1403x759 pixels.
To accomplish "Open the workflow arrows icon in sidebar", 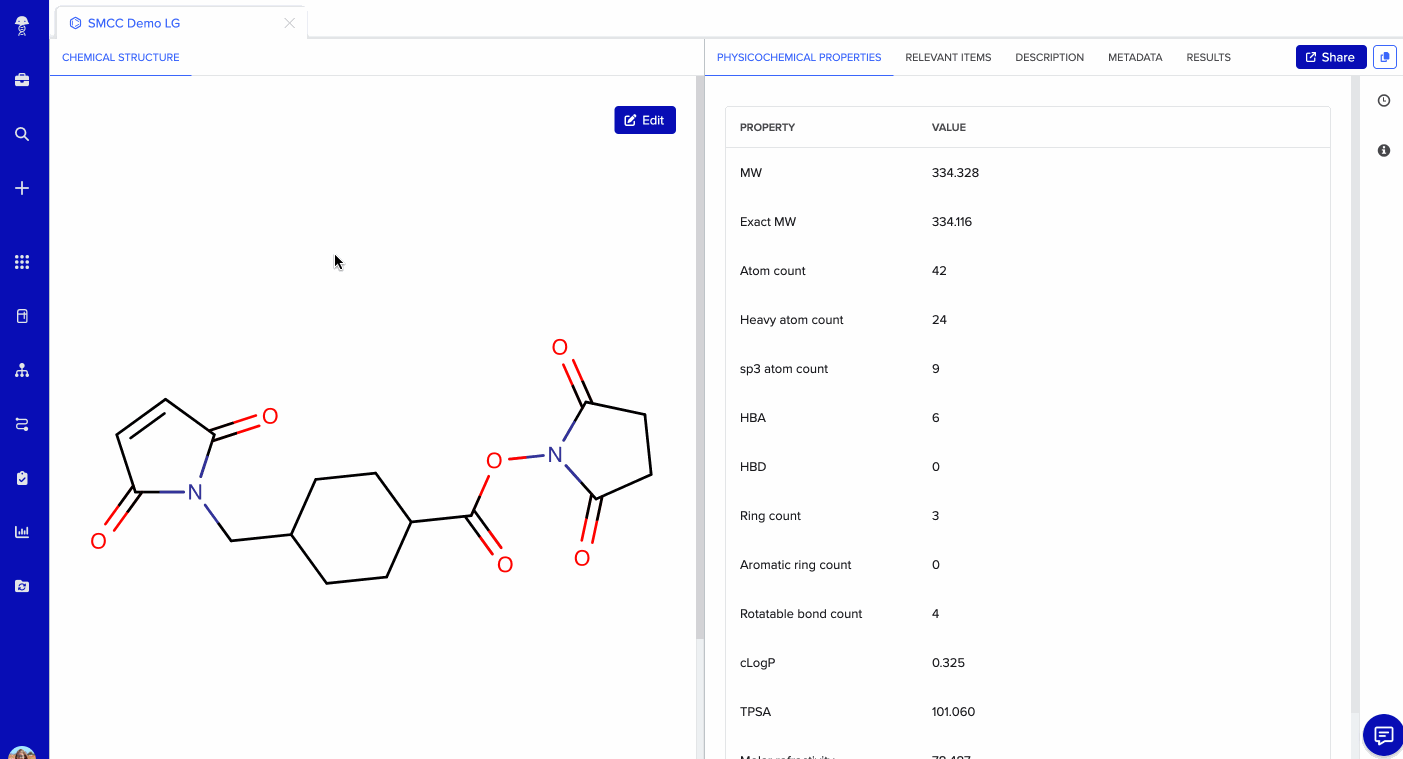I will coord(22,424).
